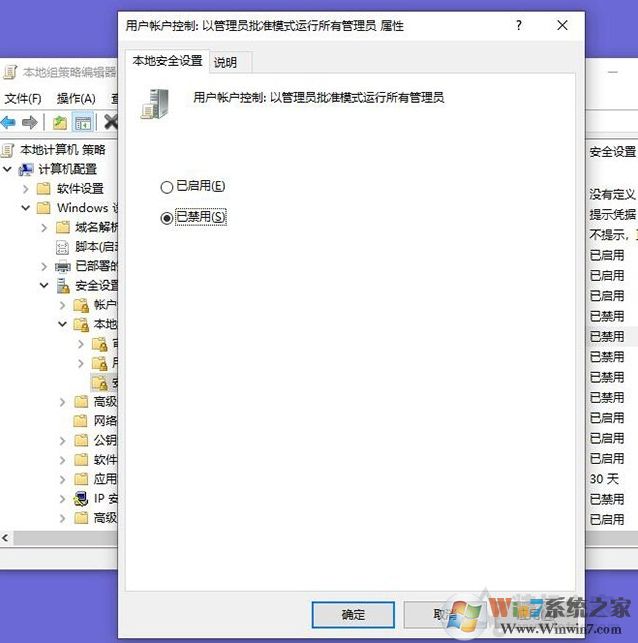Click the gray Forward arrow in the toolbar

tap(30, 122)
